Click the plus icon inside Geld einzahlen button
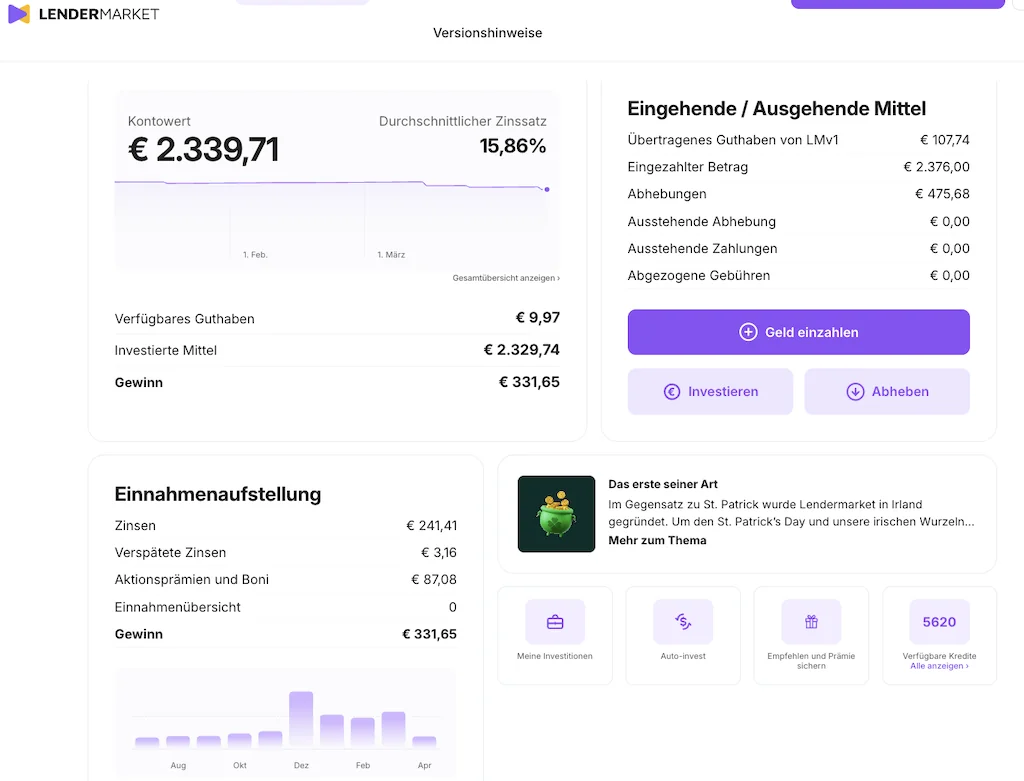Image resolution: width=1024 pixels, height=781 pixels. (747, 332)
